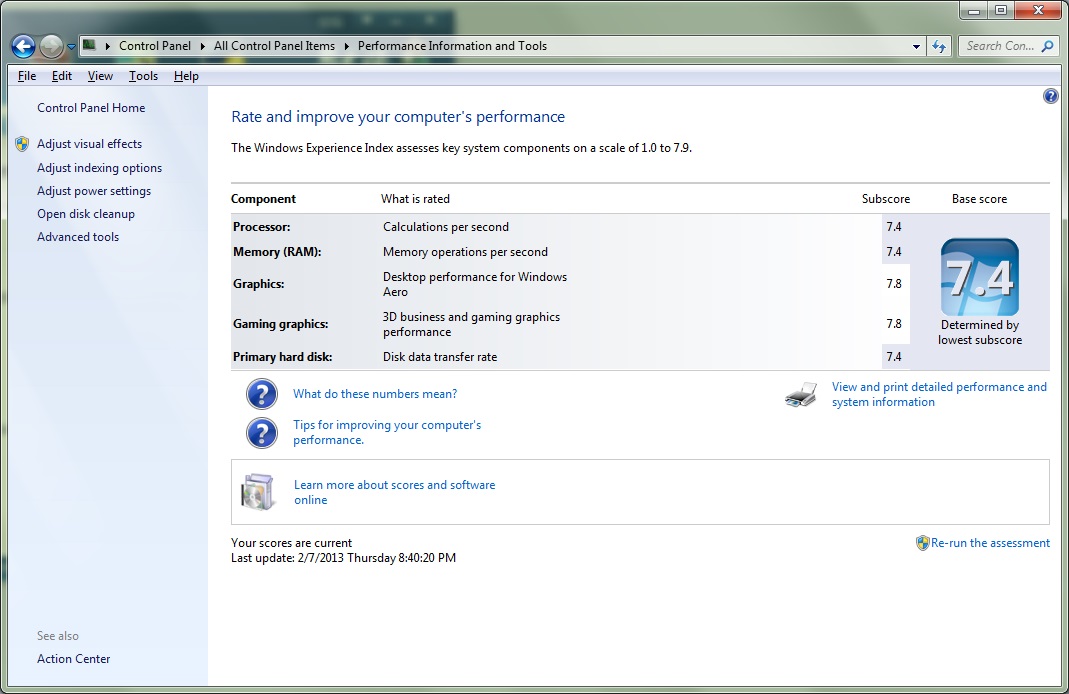Open Learn more about scores and software online

tap(394, 492)
